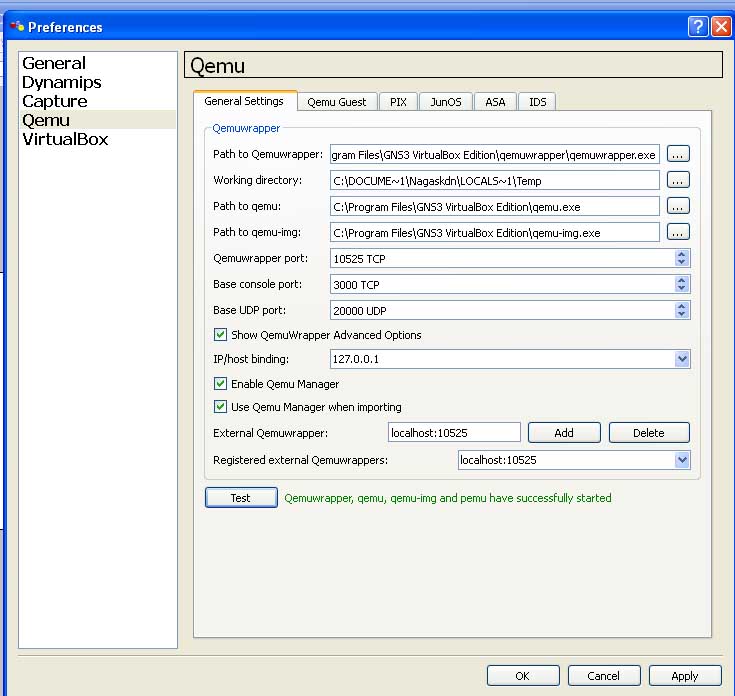Open the IP/host binding dropdown
Screen dimensions: 735x696
[682, 359]
